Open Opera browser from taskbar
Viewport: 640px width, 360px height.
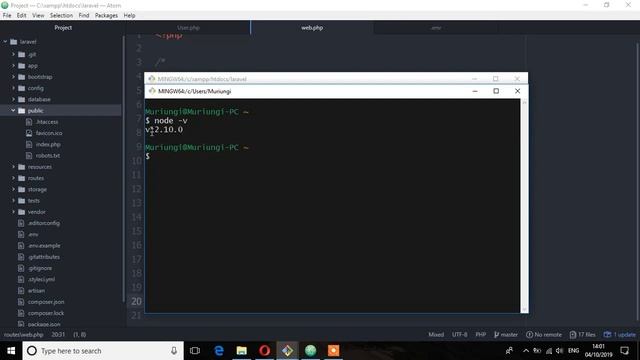point(264,351)
